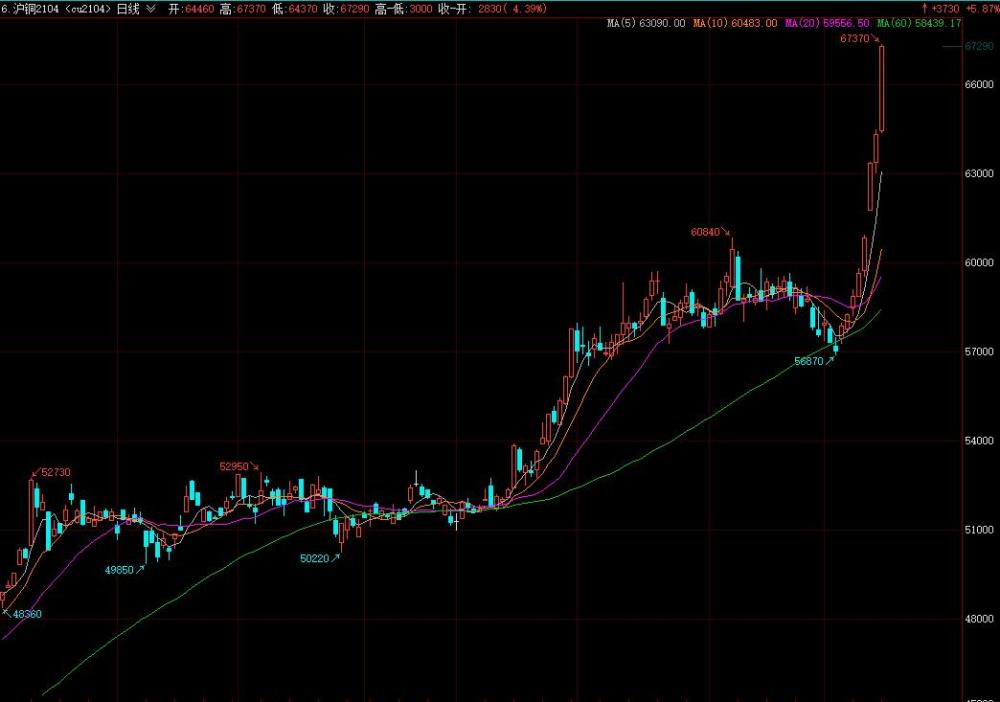The width and height of the screenshot is (1000, 702).
Task: Expand the double-chevron next to 日线
Action: (x=150, y=9)
